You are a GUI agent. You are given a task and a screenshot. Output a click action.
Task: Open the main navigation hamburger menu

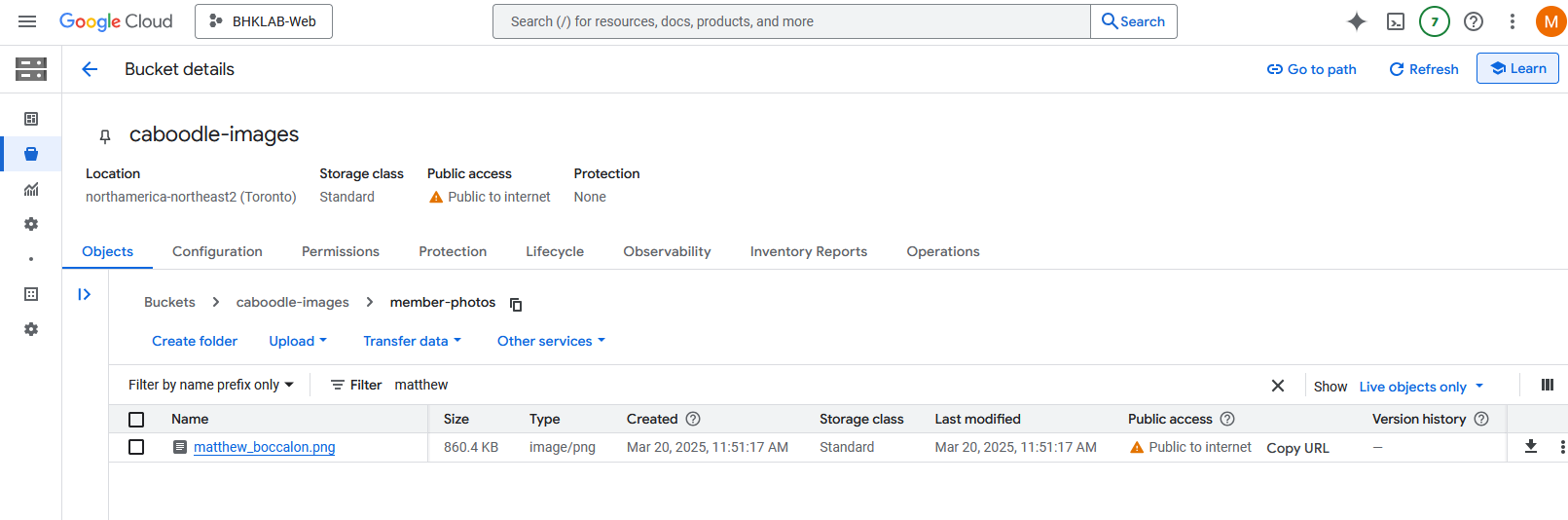(x=27, y=21)
